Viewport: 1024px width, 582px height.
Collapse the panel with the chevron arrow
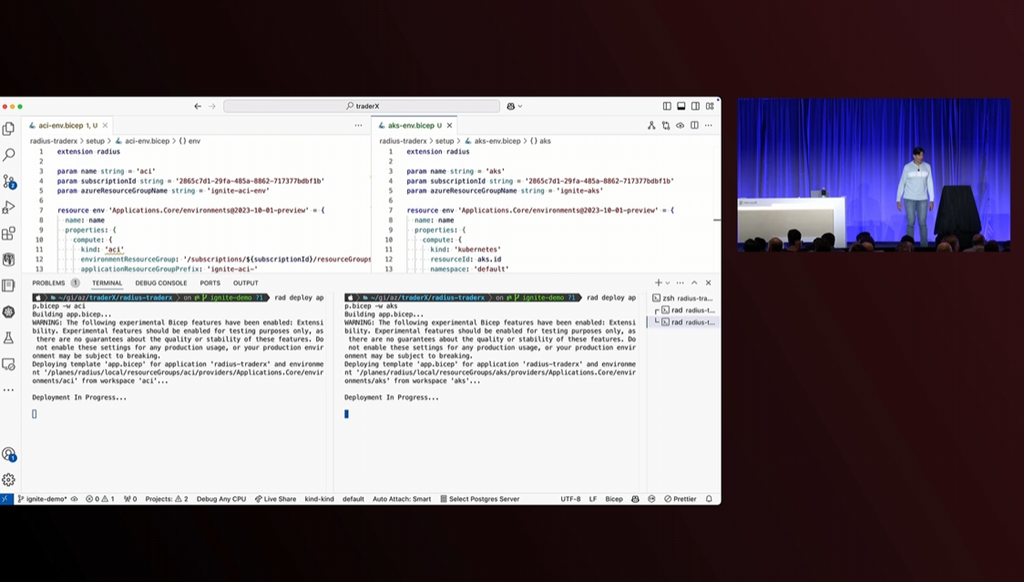coord(694,283)
